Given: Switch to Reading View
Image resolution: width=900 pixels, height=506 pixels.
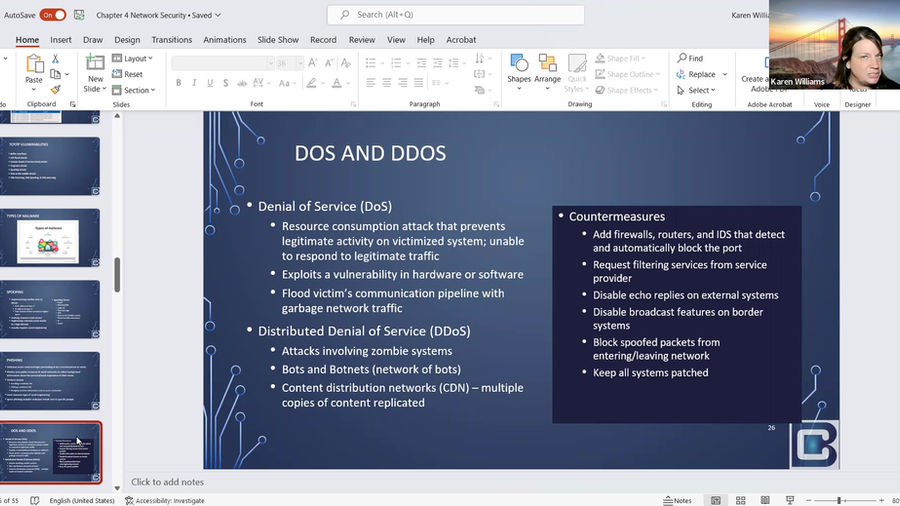Looking at the screenshot, I should [765, 500].
